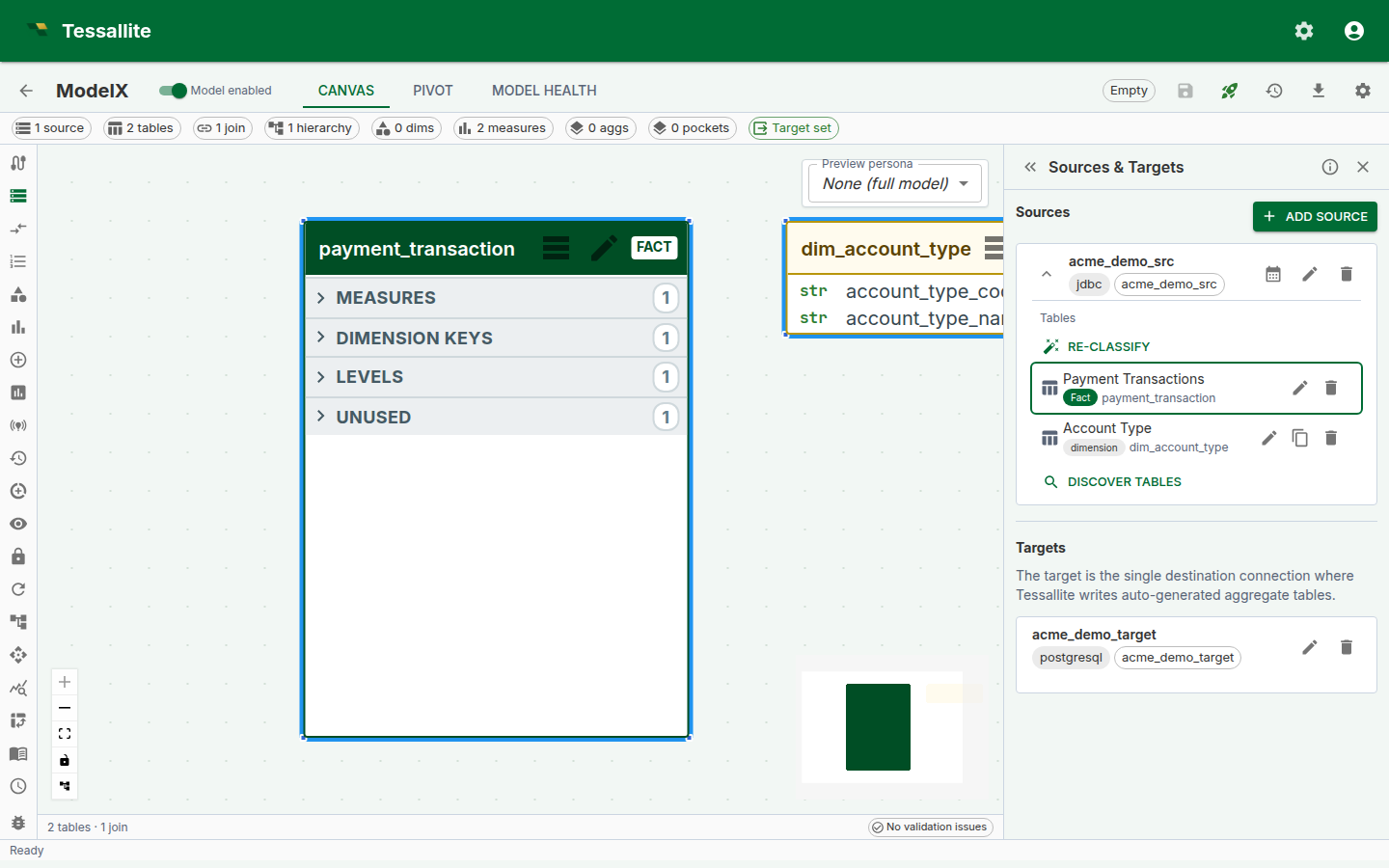Click the join arrows icon in the left sidebar

(18, 229)
